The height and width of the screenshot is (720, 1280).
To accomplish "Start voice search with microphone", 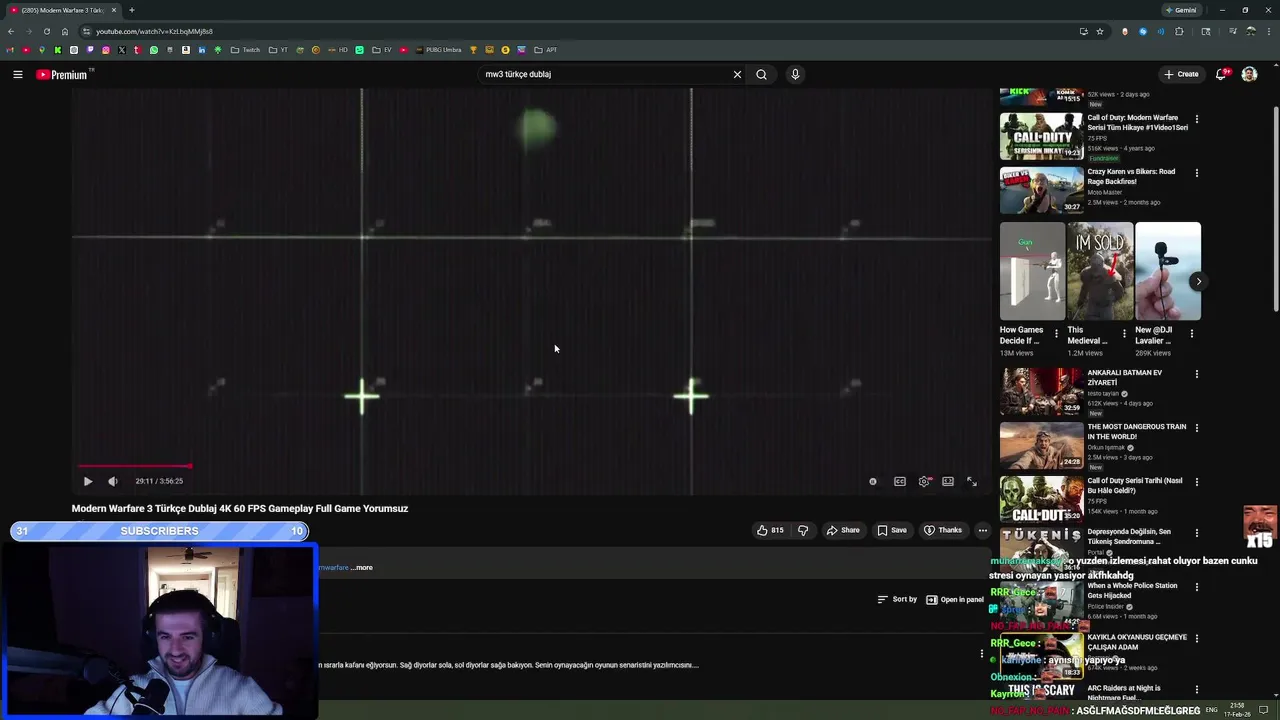I will point(795,74).
